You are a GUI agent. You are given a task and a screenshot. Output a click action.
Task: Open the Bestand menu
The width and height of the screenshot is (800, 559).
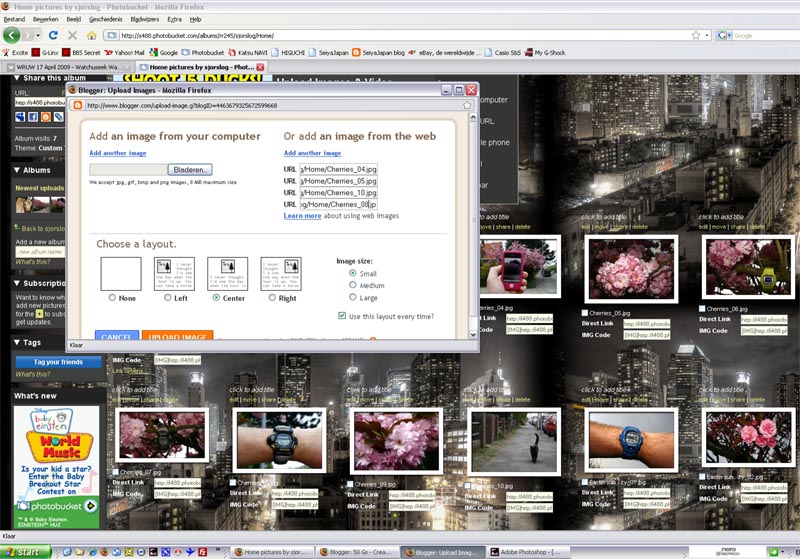click(x=14, y=19)
